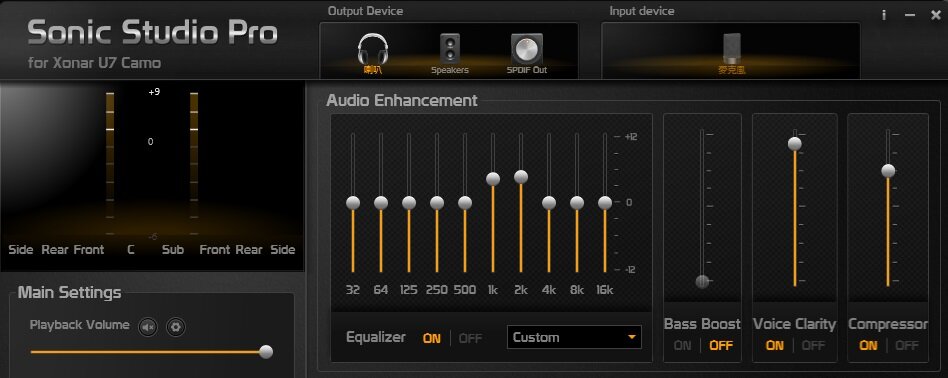
Task: Click the 4k equalizer slider knob
Action: 549,203
